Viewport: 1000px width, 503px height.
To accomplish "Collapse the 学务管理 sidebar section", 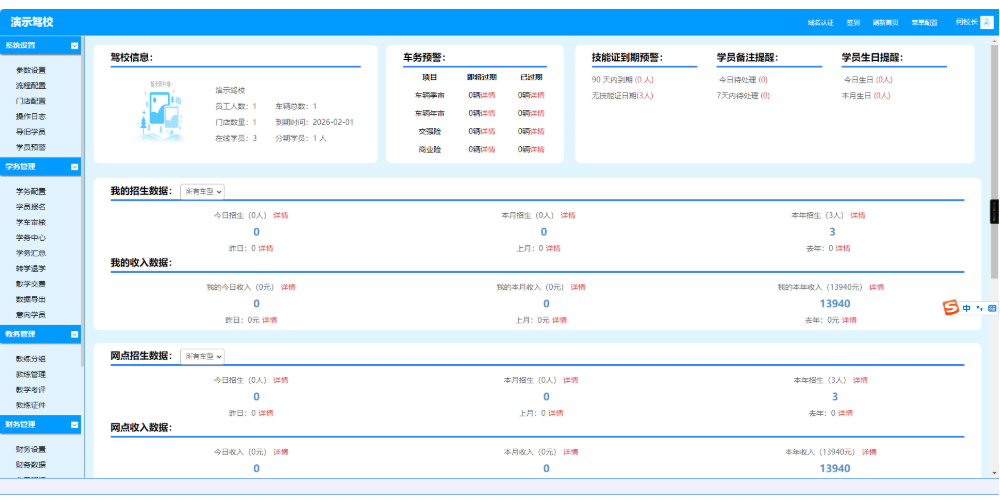I will tap(74, 167).
